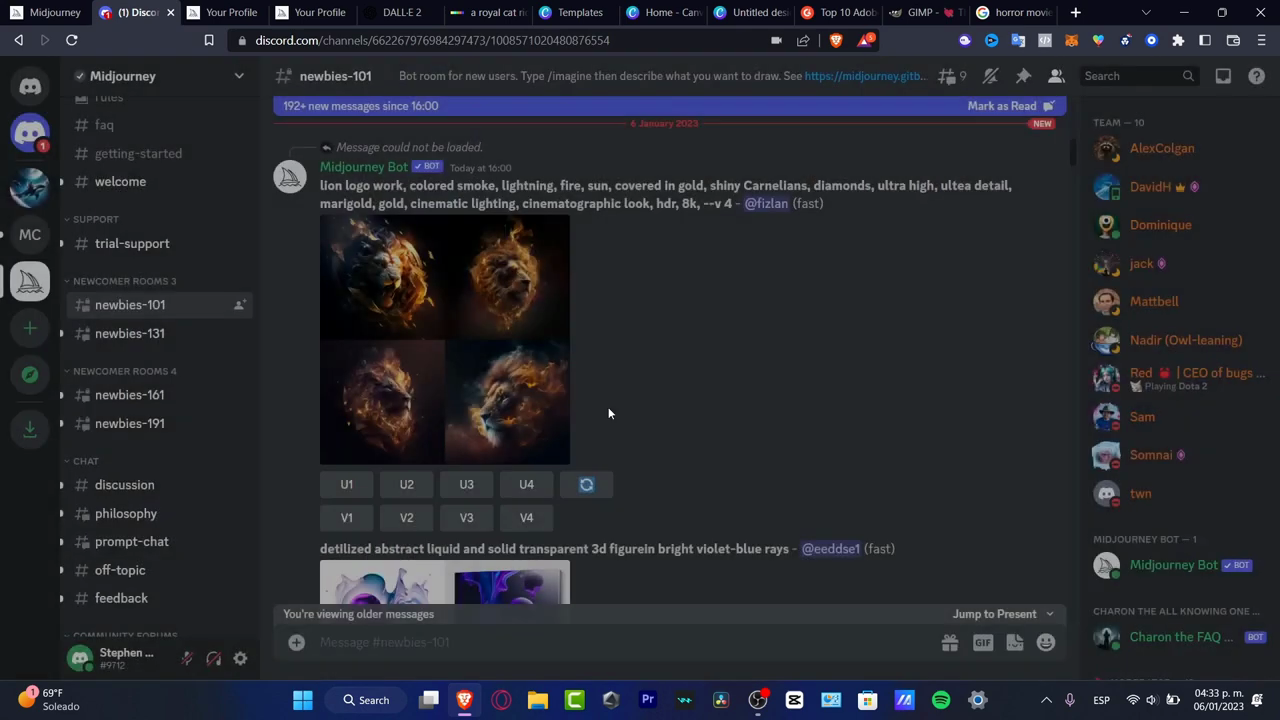Viewport: 1280px width, 720px height.
Task: Upscale third image with U3
Action: click(466, 484)
